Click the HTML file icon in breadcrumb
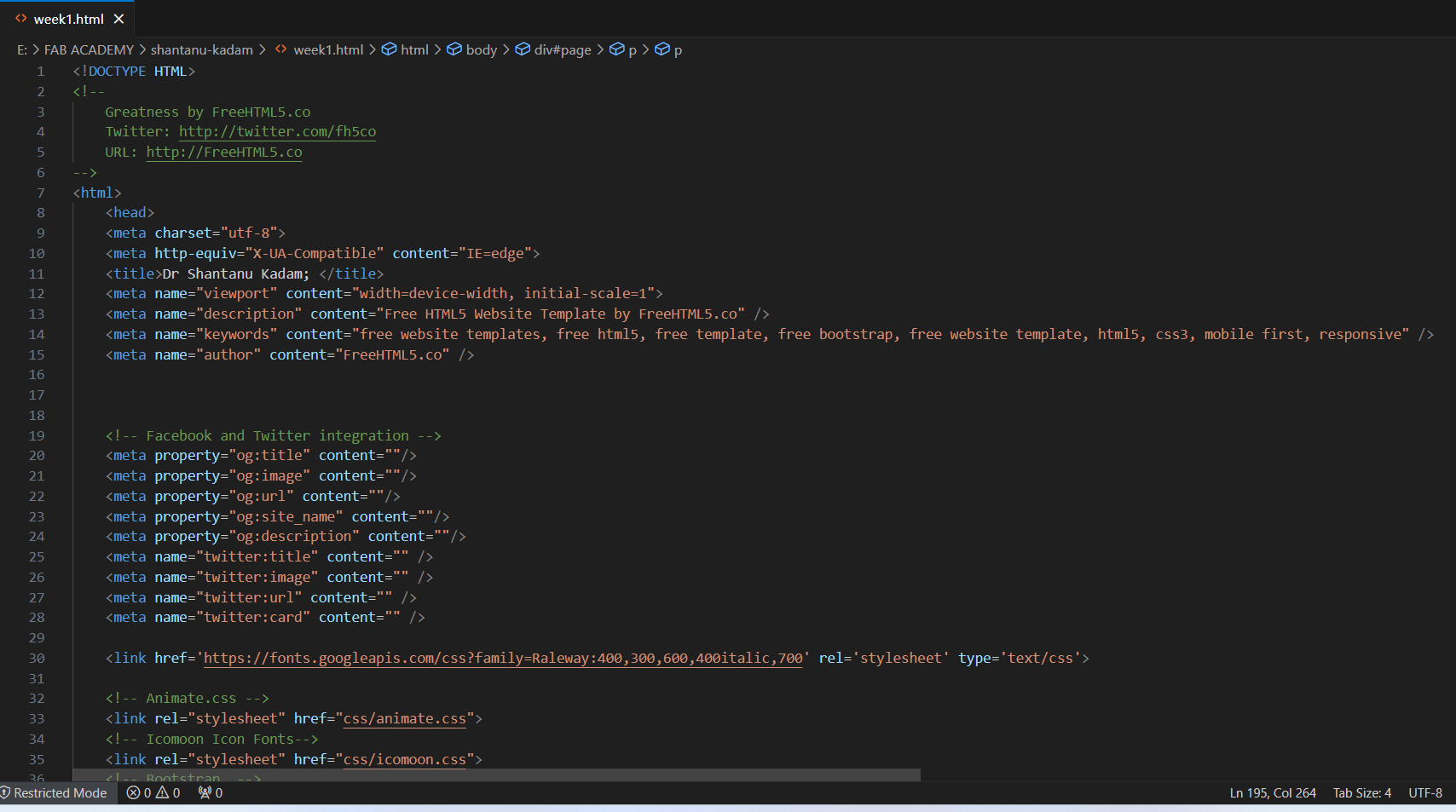 pos(280,49)
